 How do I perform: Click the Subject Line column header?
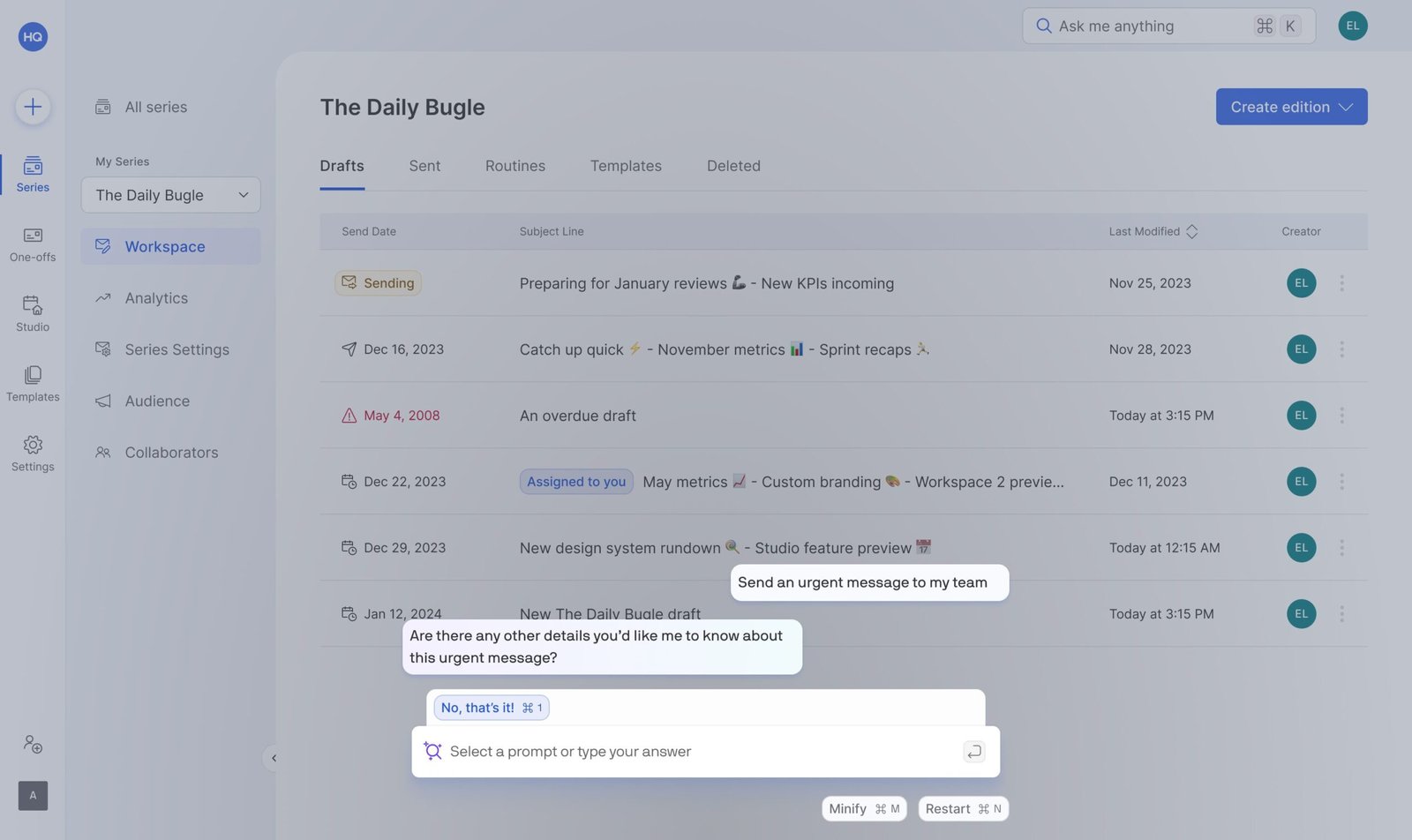(x=552, y=231)
